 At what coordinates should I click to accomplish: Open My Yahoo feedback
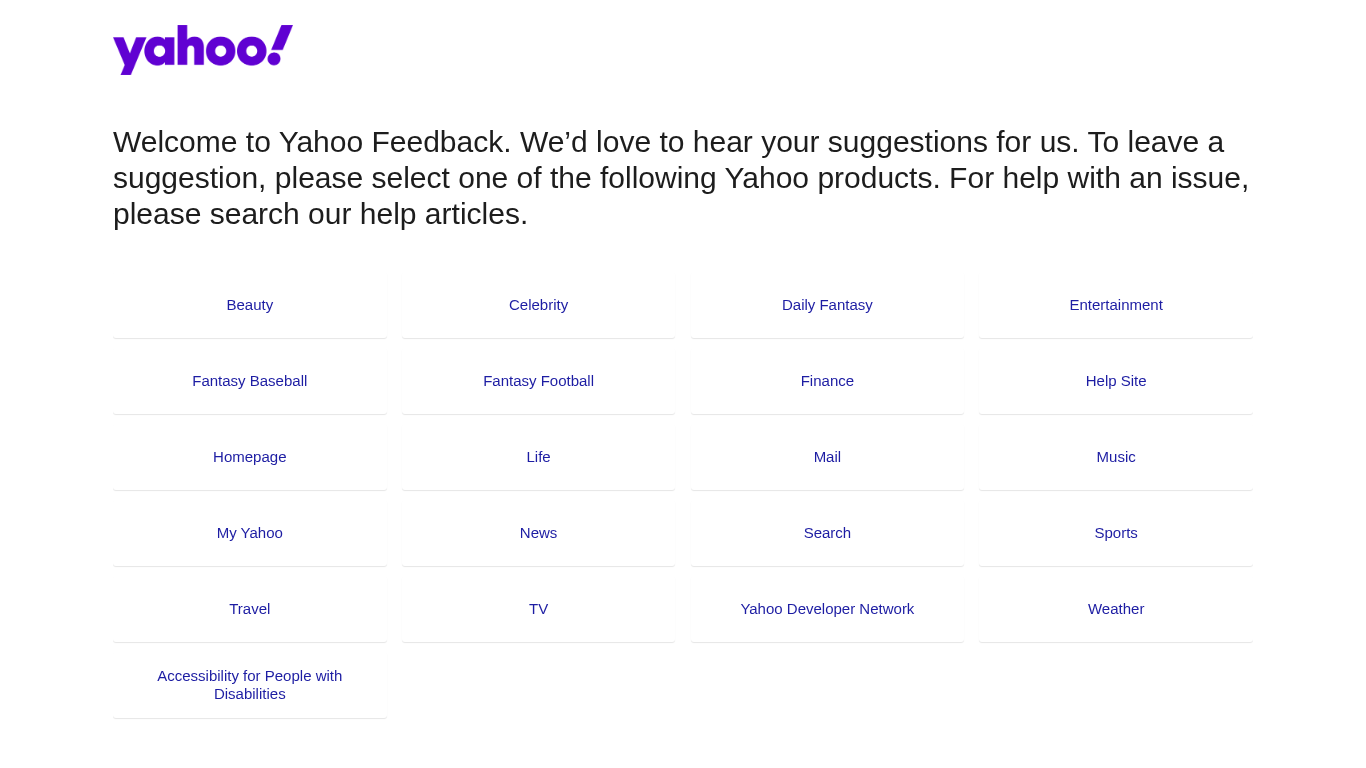250,533
